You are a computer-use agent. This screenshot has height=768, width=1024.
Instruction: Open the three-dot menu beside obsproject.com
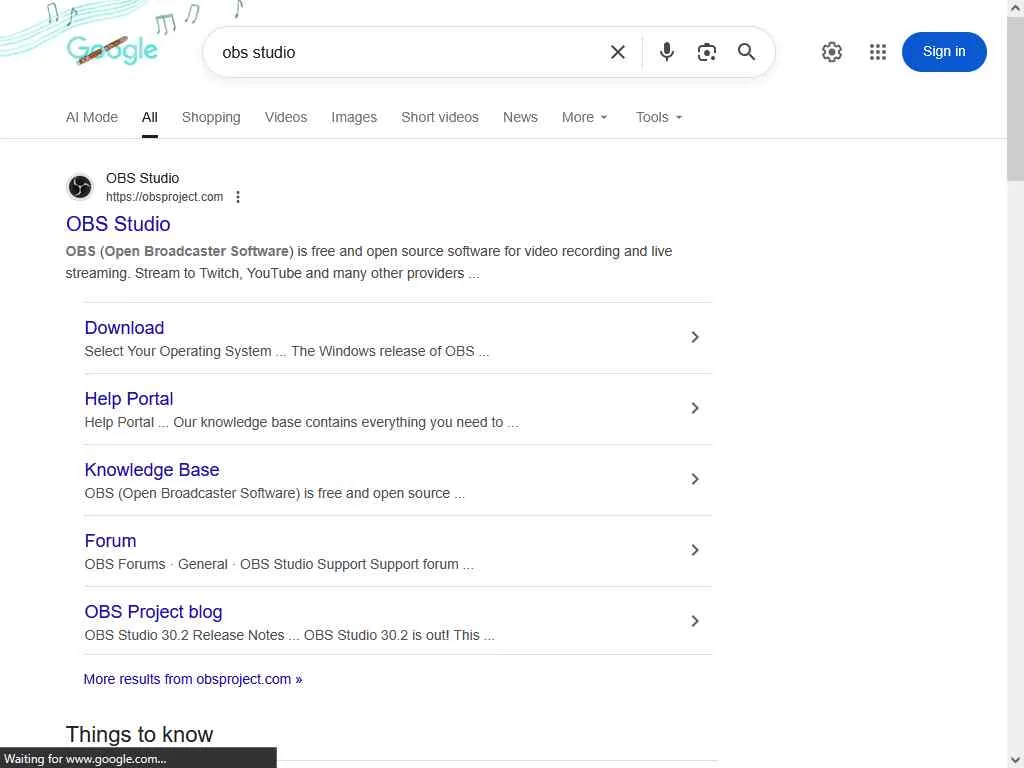click(x=238, y=197)
